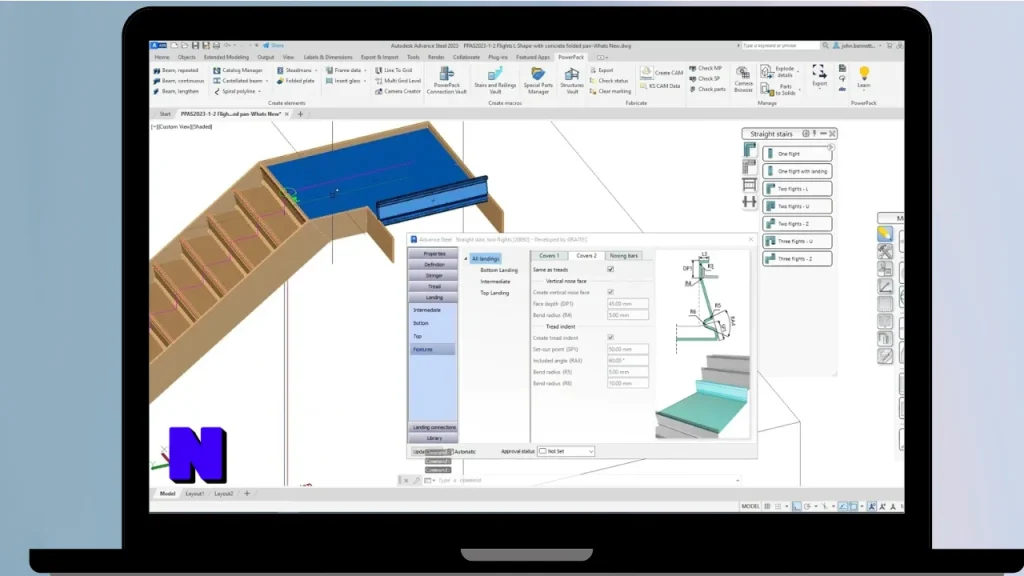1024x576 pixels.
Task: Expand the Steadmans dropdown
Action: coord(316,71)
